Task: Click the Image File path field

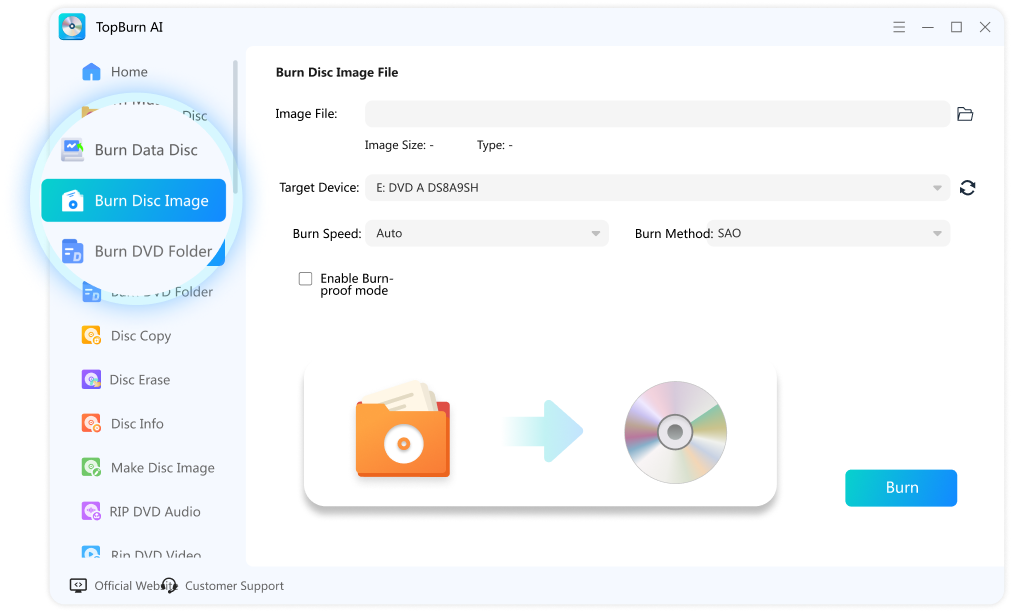Action: click(x=656, y=114)
